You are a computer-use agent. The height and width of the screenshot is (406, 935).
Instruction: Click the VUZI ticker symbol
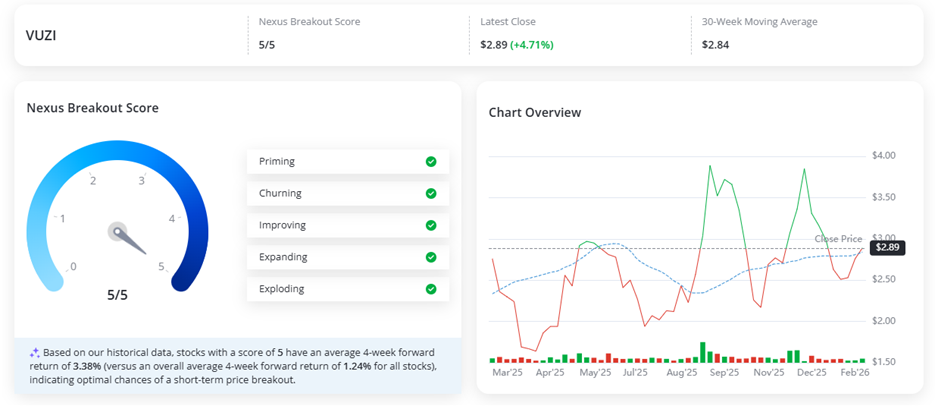(43, 34)
